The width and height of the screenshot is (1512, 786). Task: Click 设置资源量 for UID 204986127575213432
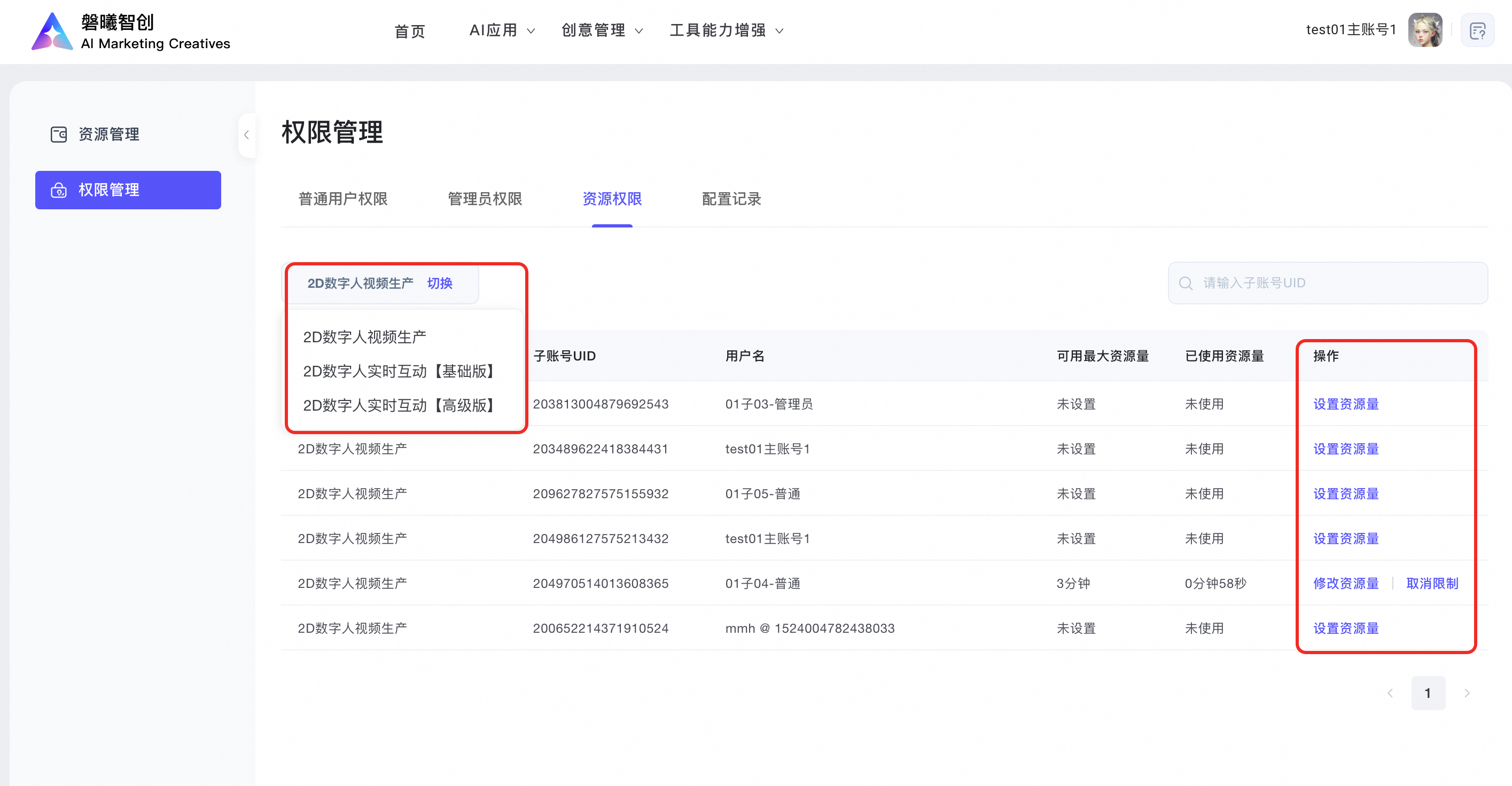1346,538
